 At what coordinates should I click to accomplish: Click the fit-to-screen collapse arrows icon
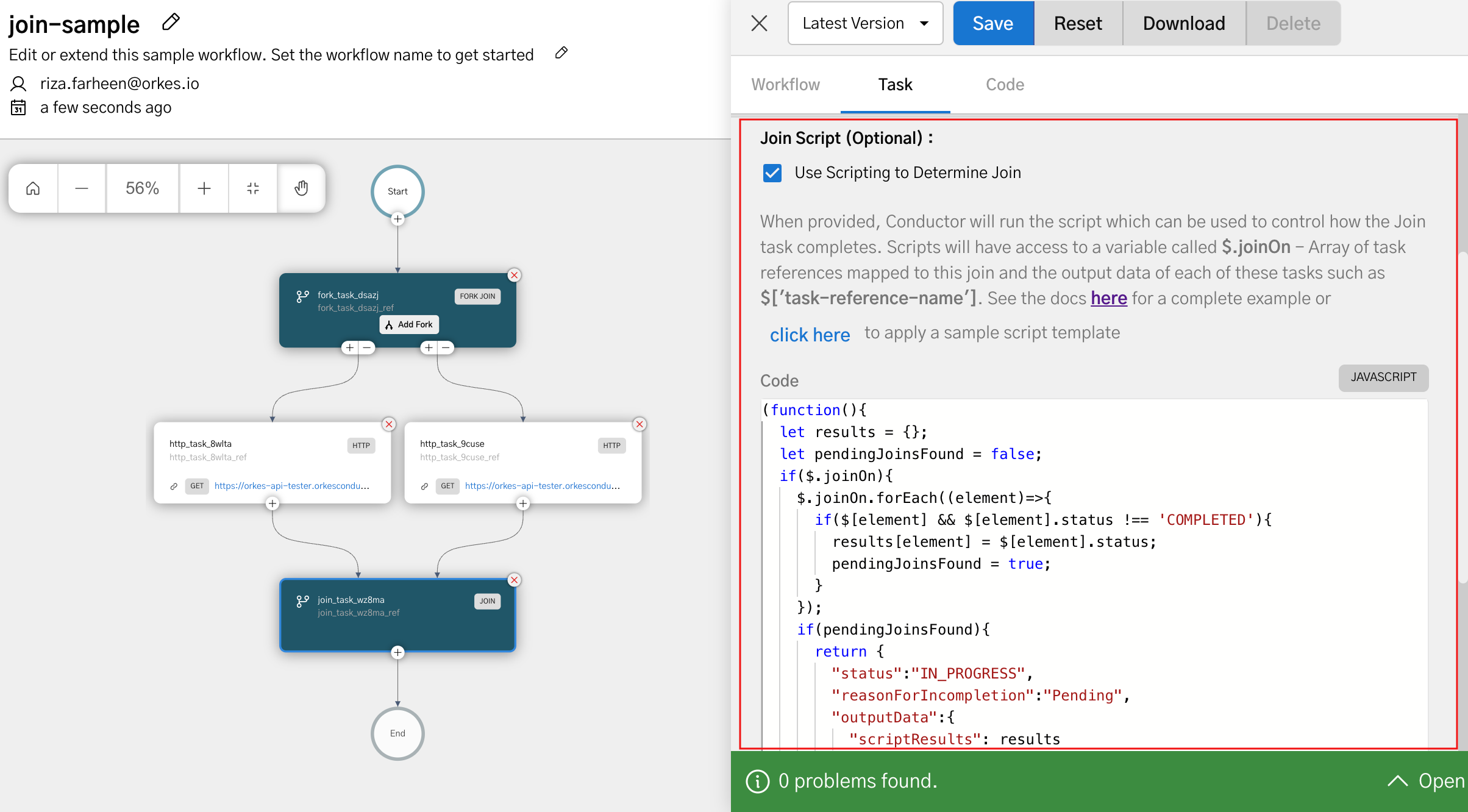tap(253, 188)
